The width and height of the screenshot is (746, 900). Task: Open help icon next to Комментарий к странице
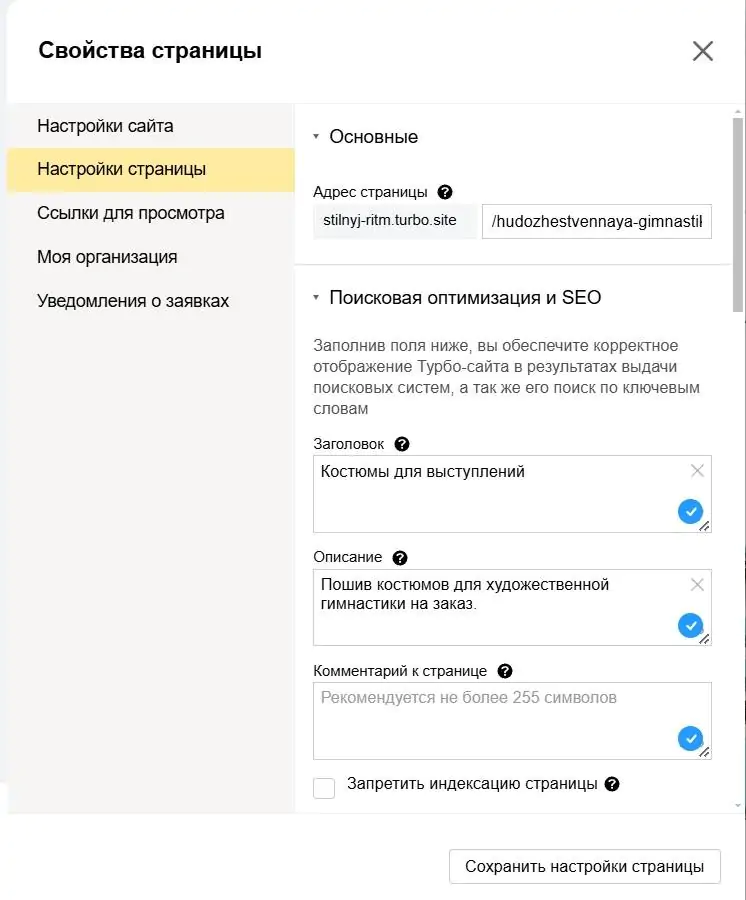[x=504, y=671]
